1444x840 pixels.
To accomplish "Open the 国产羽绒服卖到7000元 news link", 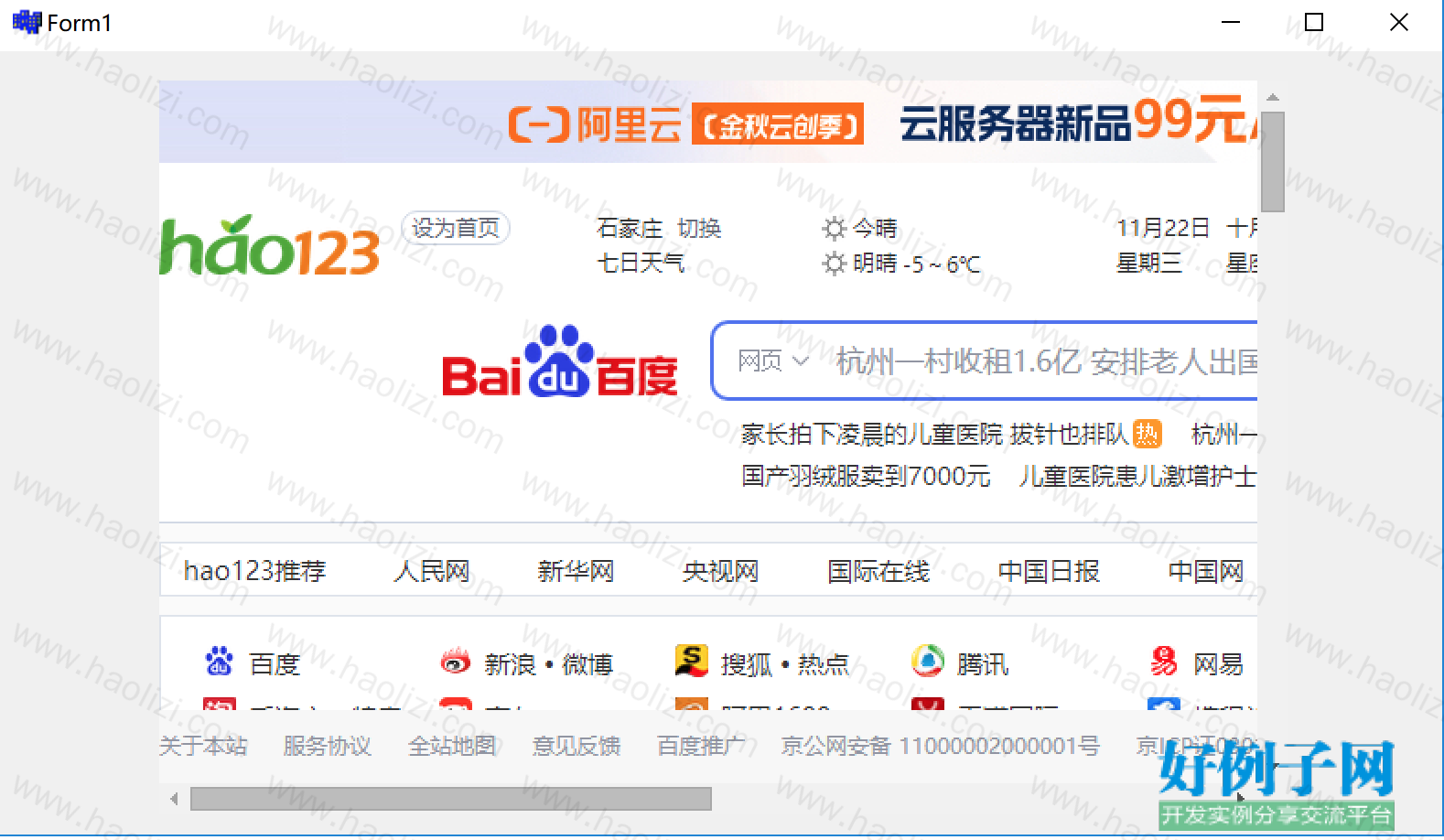I will [866, 476].
